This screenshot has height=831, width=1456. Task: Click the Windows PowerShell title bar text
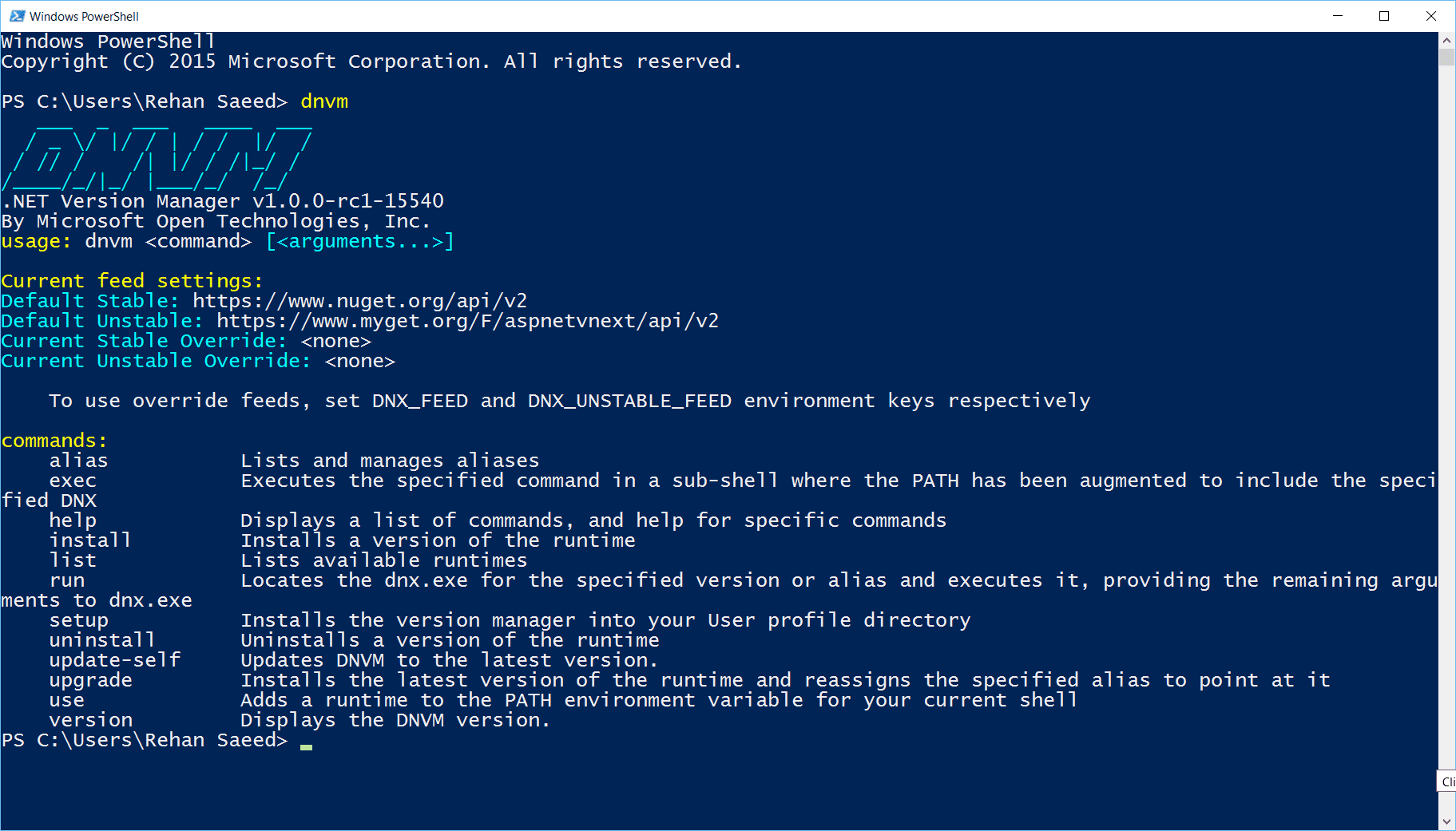point(84,16)
